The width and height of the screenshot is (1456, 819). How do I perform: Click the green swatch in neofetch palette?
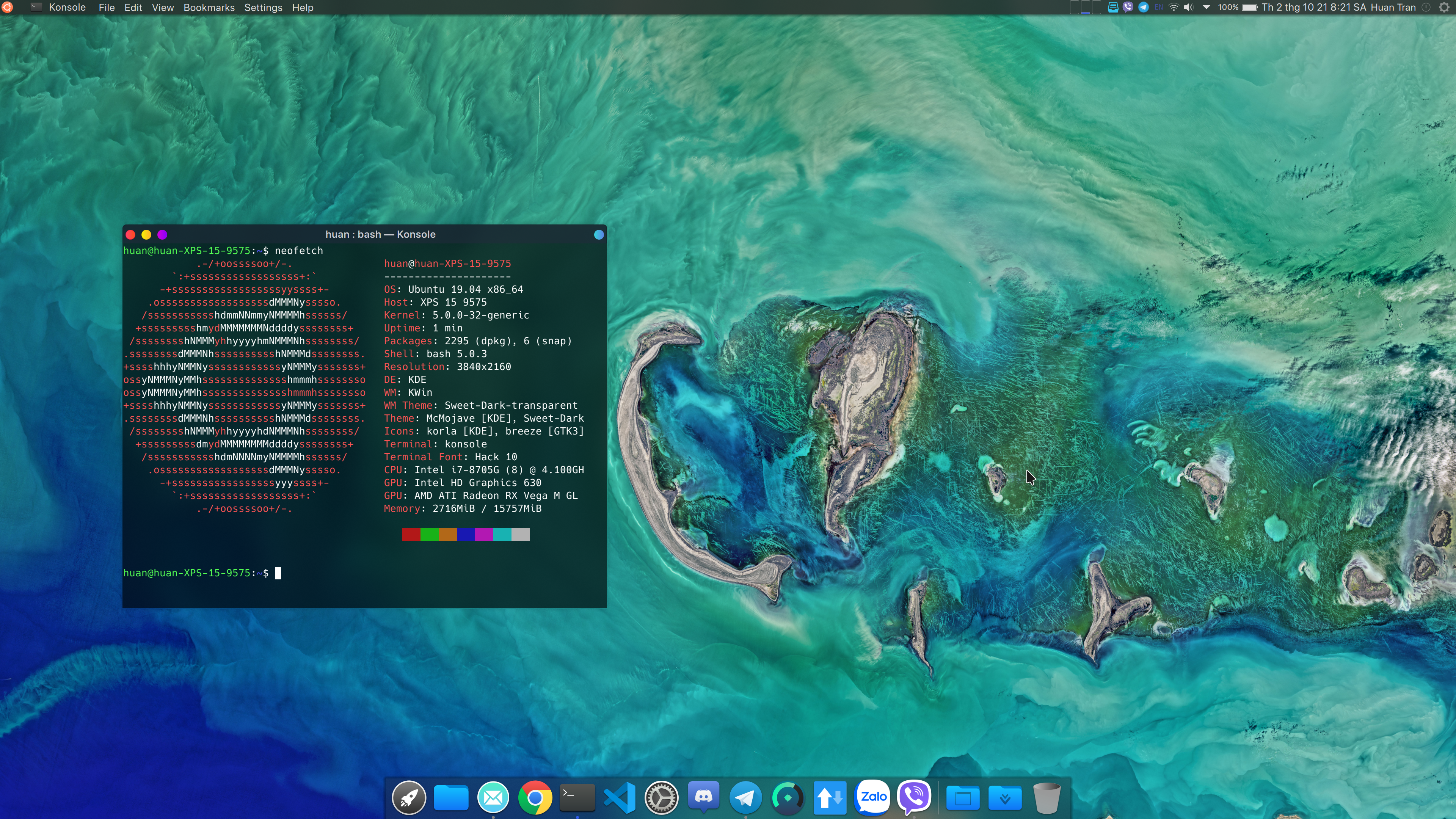(x=430, y=534)
